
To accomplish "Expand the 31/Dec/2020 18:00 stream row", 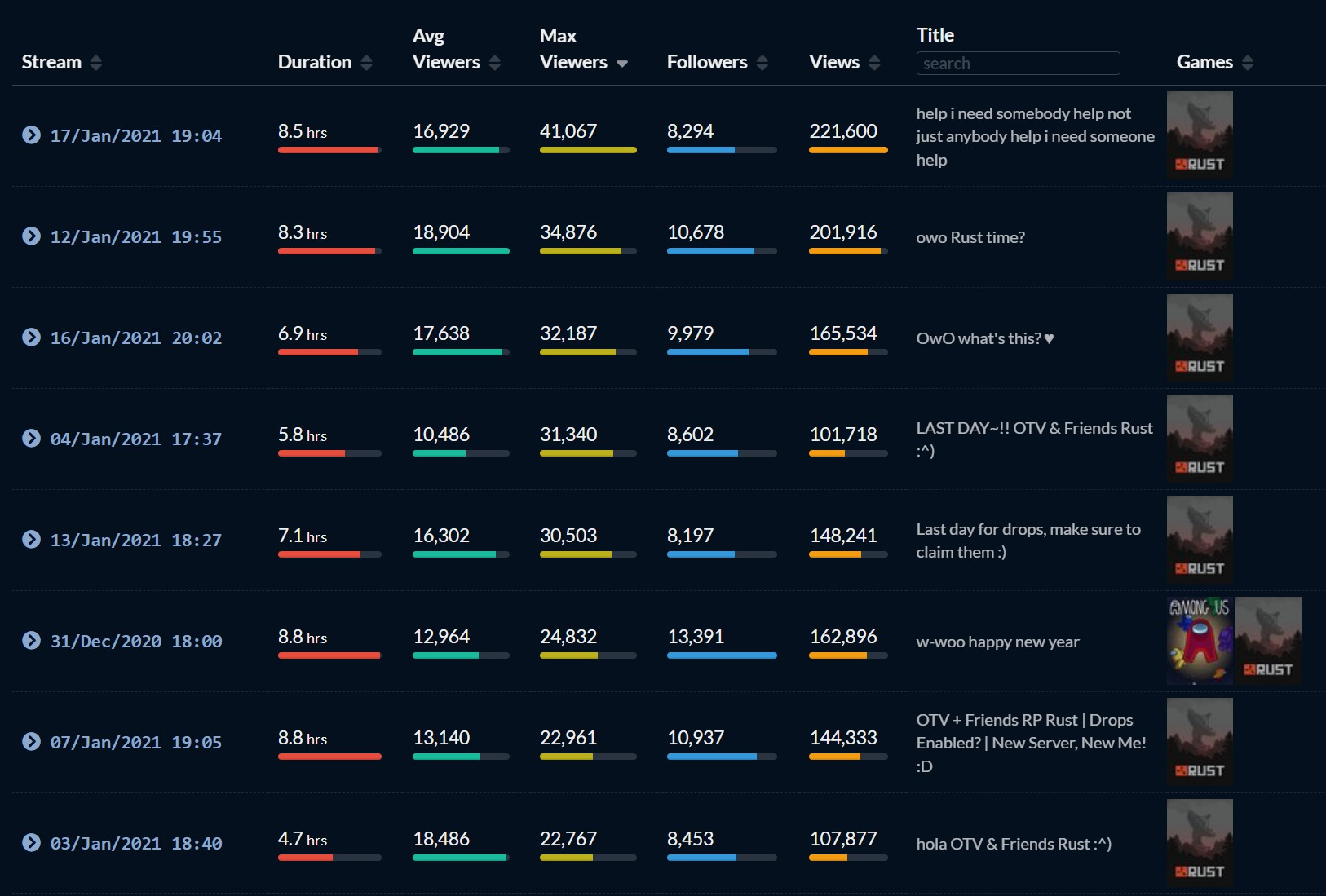I will pos(31,641).
